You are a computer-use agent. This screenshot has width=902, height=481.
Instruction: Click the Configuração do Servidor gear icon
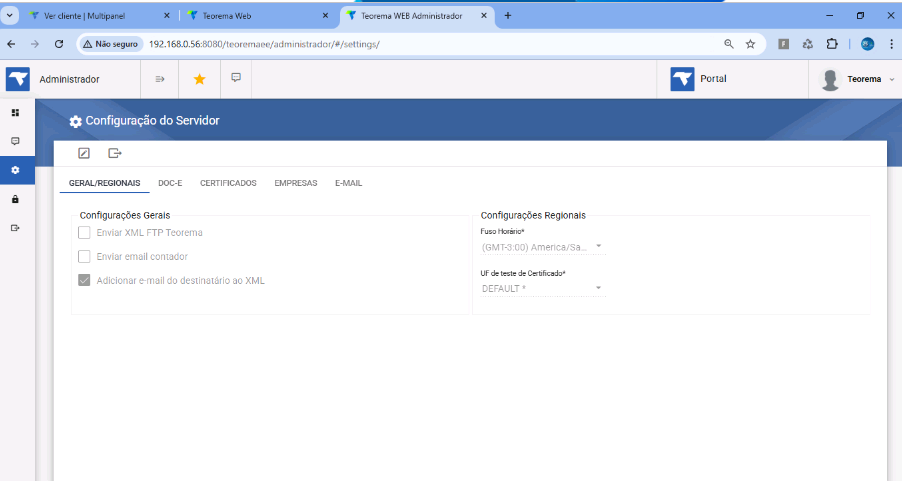(x=75, y=121)
